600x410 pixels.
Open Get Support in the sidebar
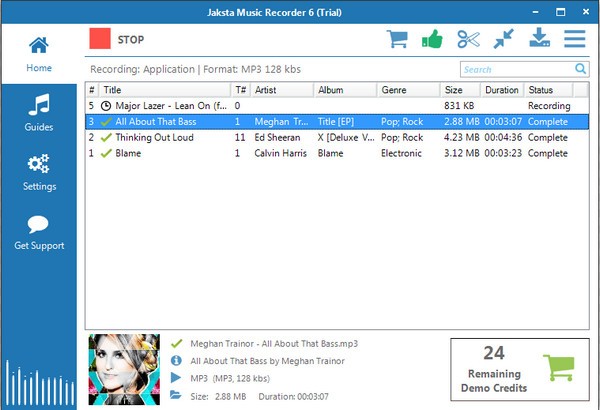[39, 232]
